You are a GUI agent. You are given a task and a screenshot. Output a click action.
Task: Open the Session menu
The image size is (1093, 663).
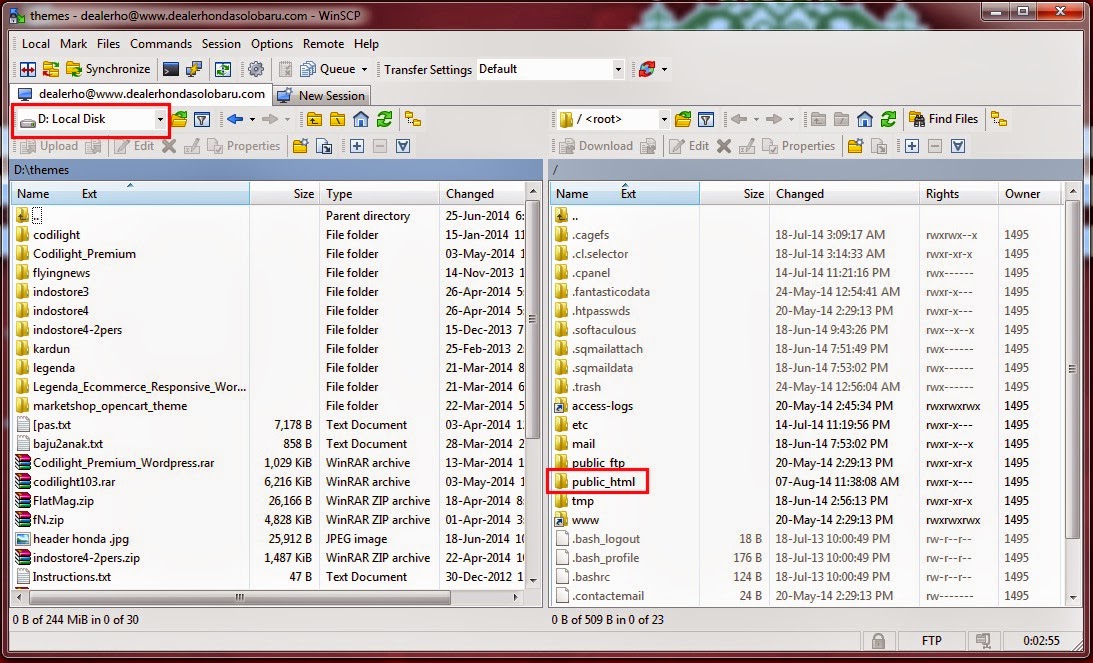pos(221,44)
